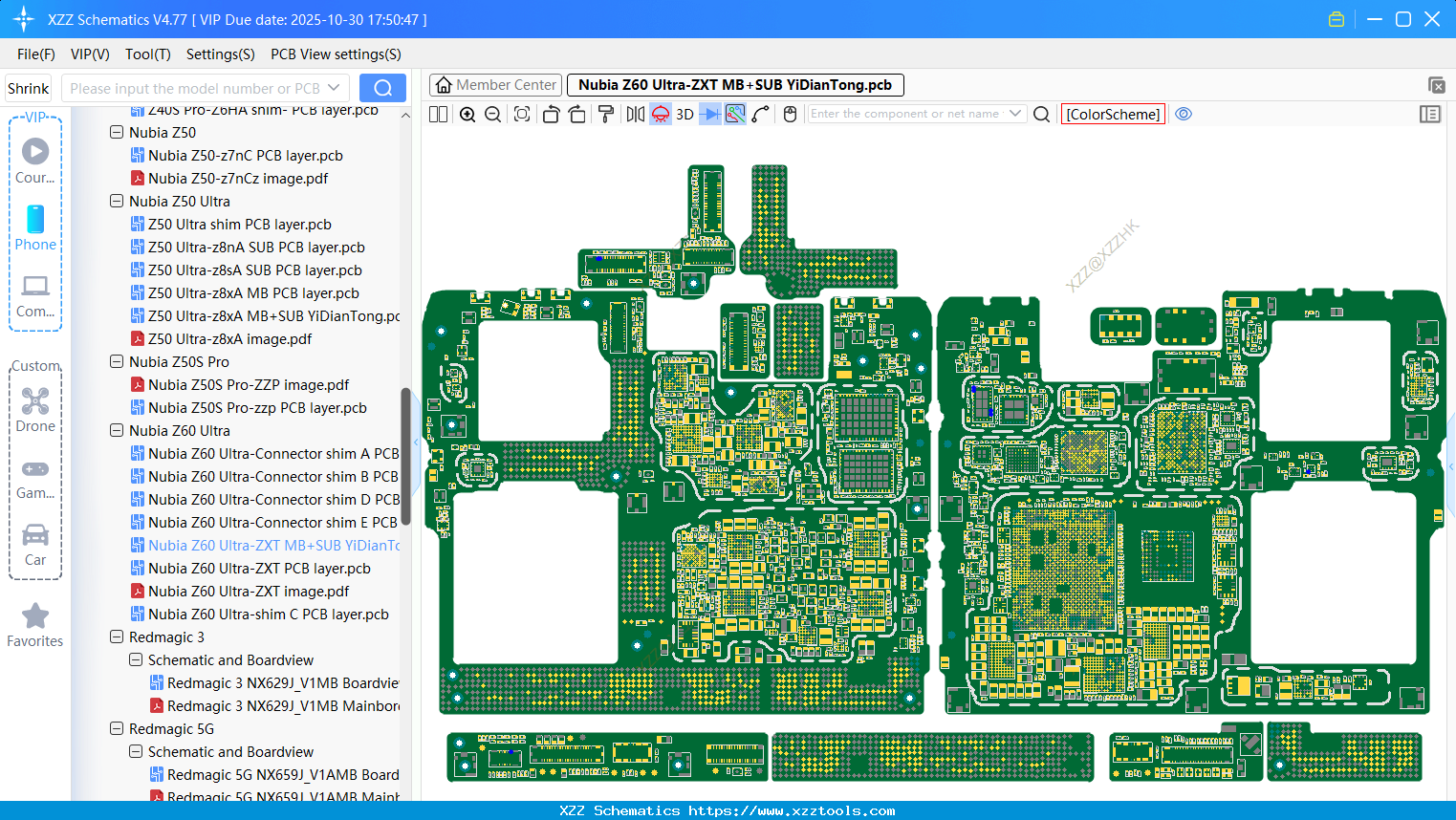Open the Drone category in sidebar

35,410
